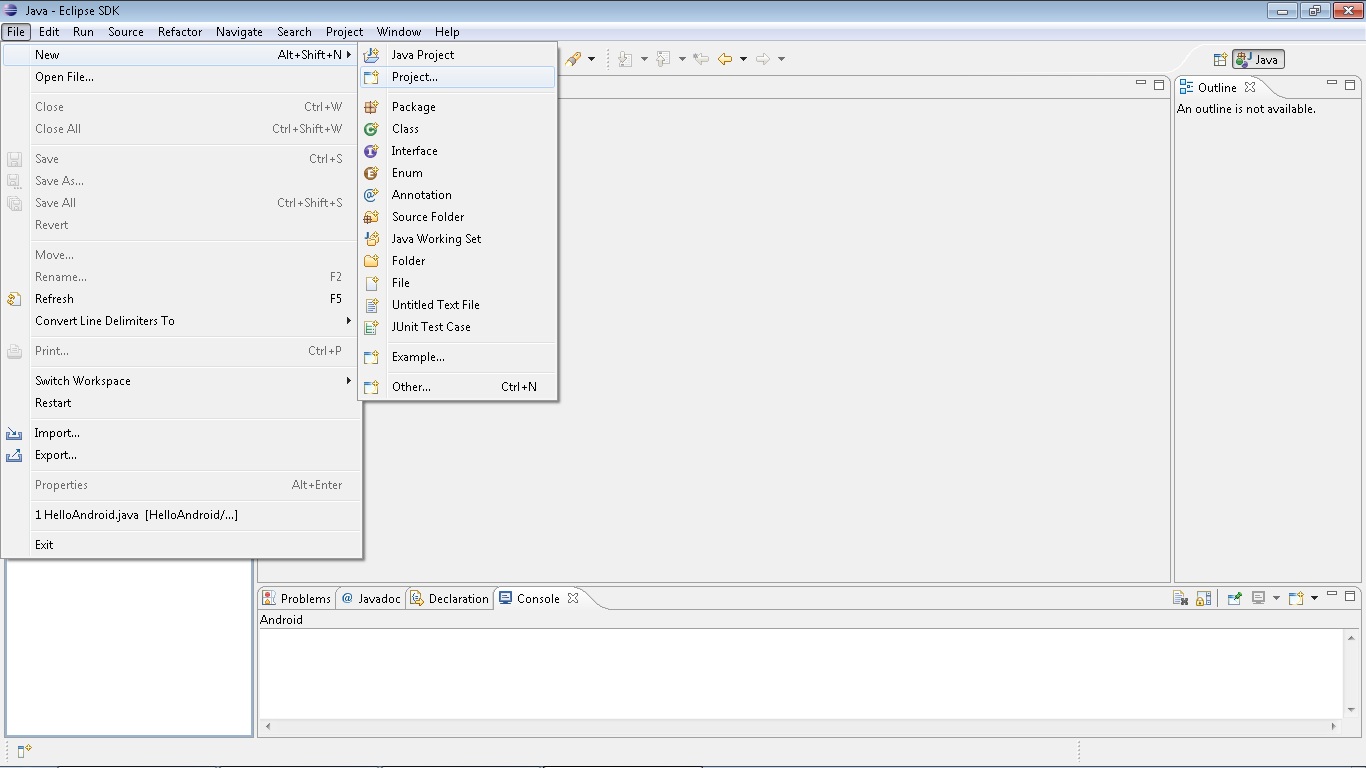
Task: Click the Java Project icon in New submenu
Action: click(x=371, y=55)
